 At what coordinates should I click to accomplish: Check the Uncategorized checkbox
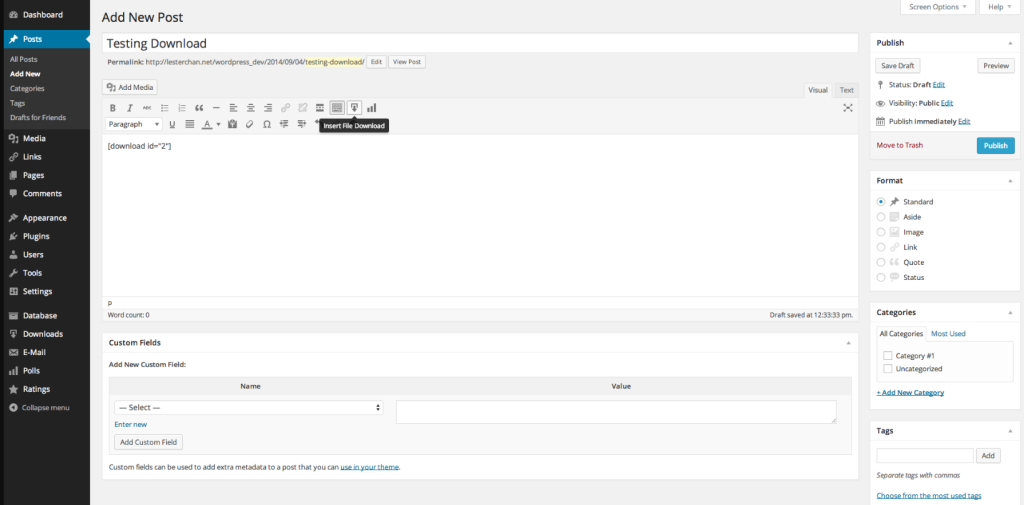coord(888,368)
